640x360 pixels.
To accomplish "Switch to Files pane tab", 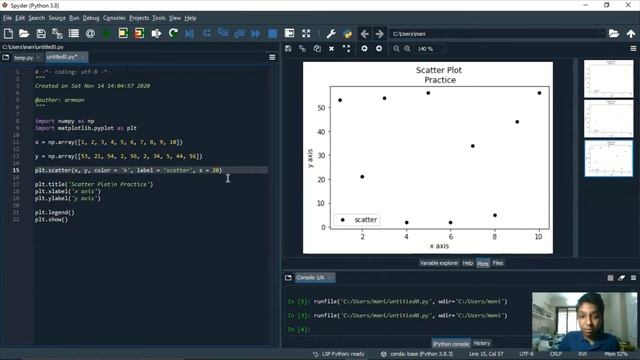I will click(x=498, y=263).
